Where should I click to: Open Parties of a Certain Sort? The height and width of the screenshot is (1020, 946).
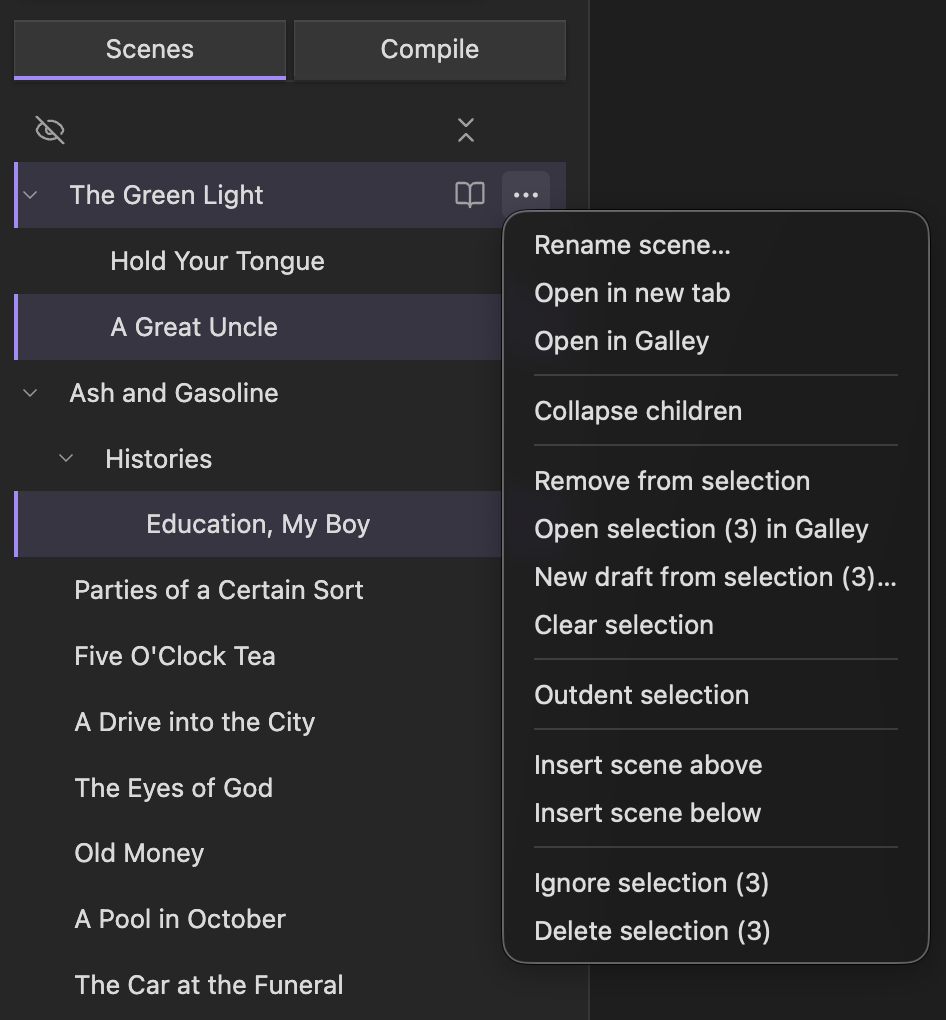pyautogui.click(x=219, y=590)
